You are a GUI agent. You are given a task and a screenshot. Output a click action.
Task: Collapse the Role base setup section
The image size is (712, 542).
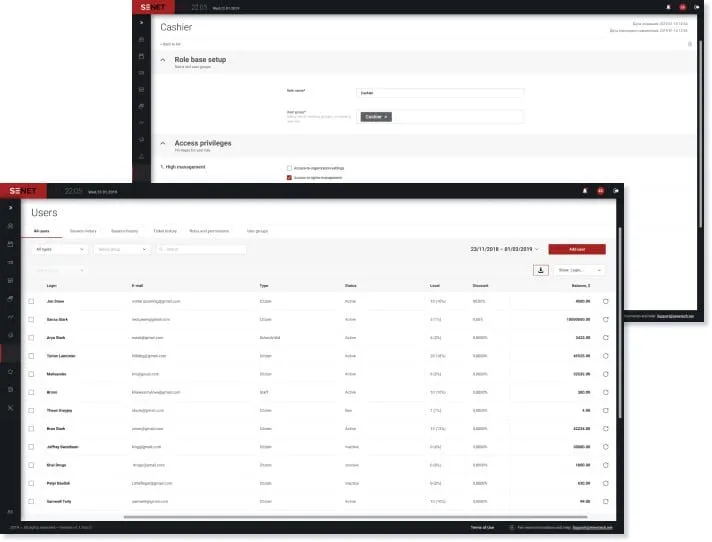[163, 60]
